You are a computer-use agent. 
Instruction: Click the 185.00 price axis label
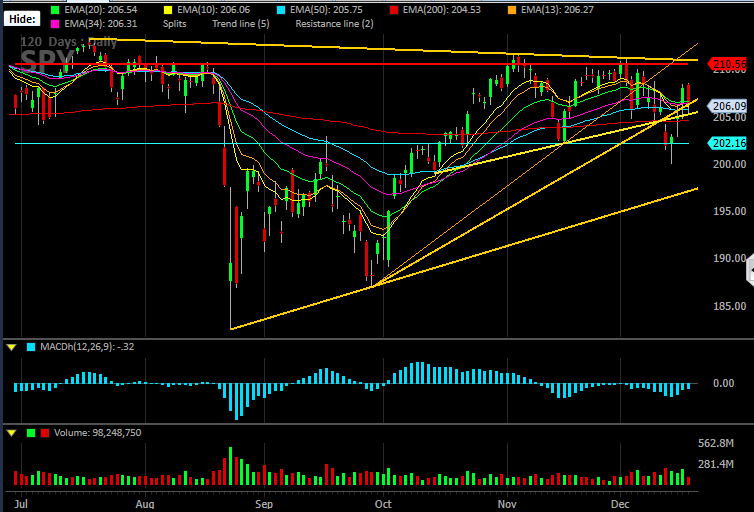click(x=729, y=306)
